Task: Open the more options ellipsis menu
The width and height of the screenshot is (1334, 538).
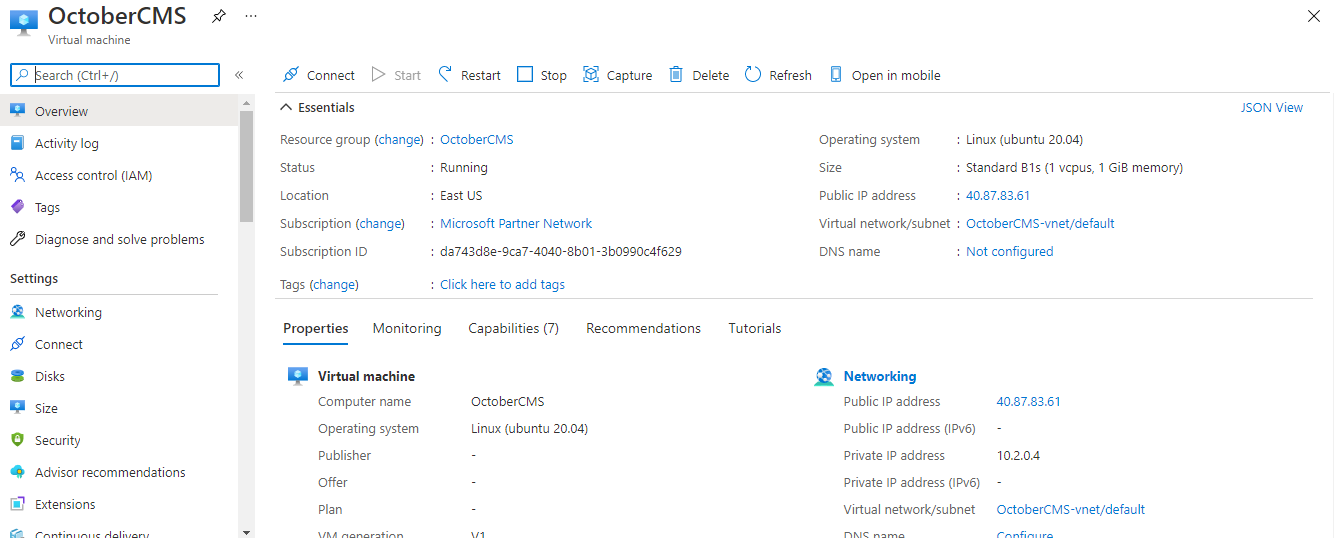Action: tap(250, 17)
